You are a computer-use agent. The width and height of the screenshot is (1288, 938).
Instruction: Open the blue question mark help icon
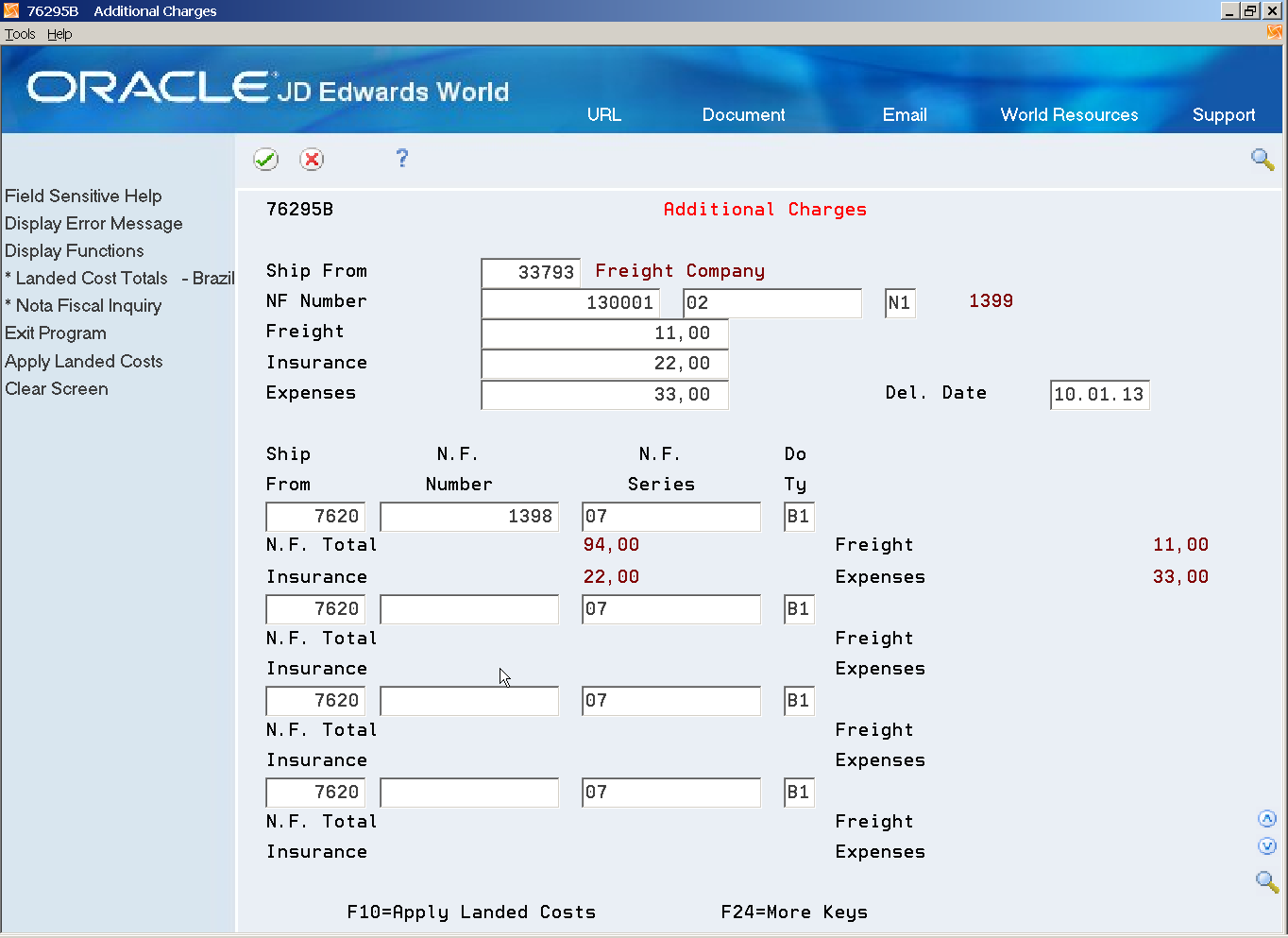[402, 158]
